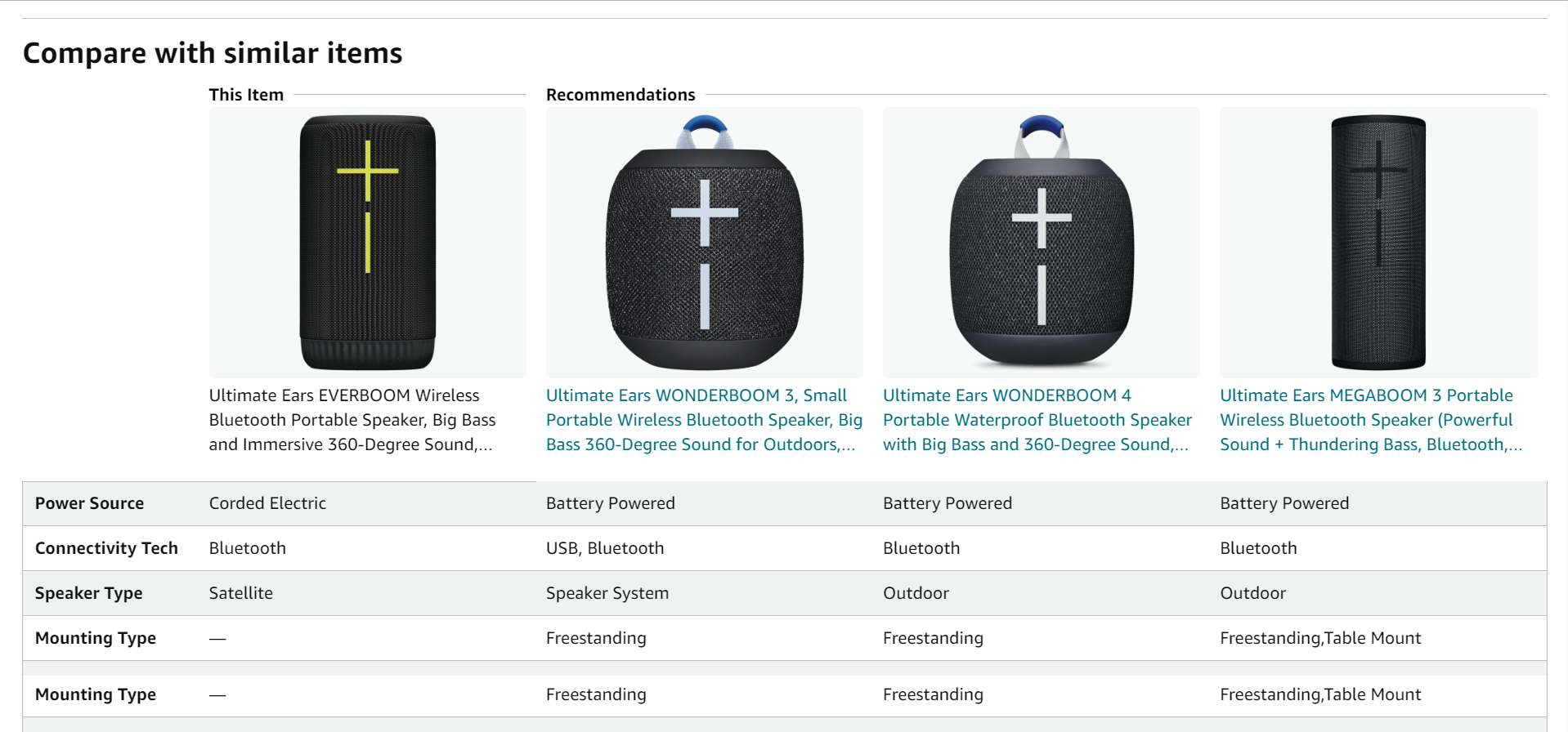Click the Corded Electric power source cell
This screenshot has width=1568, height=732.
tap(267, 503)
